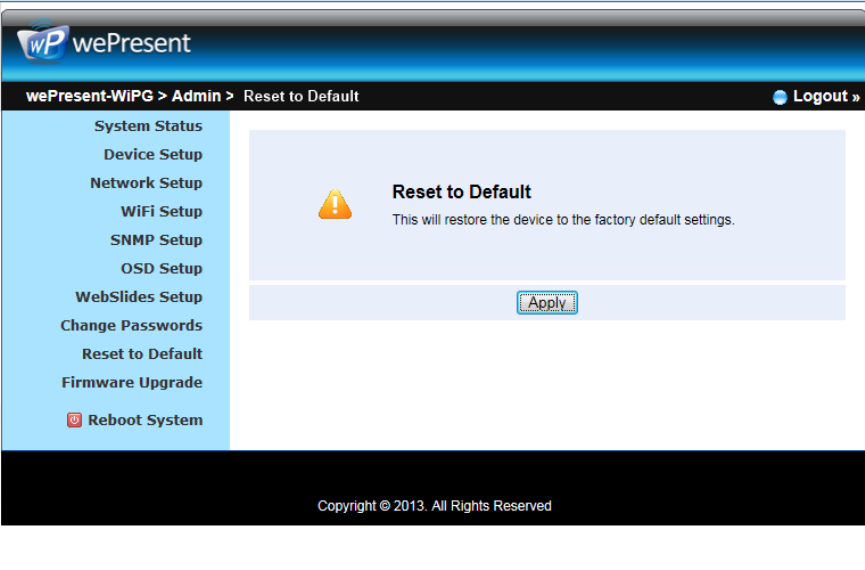Click the Apply button
Viewport: 865px width, 570px height.
pos(547,302)
